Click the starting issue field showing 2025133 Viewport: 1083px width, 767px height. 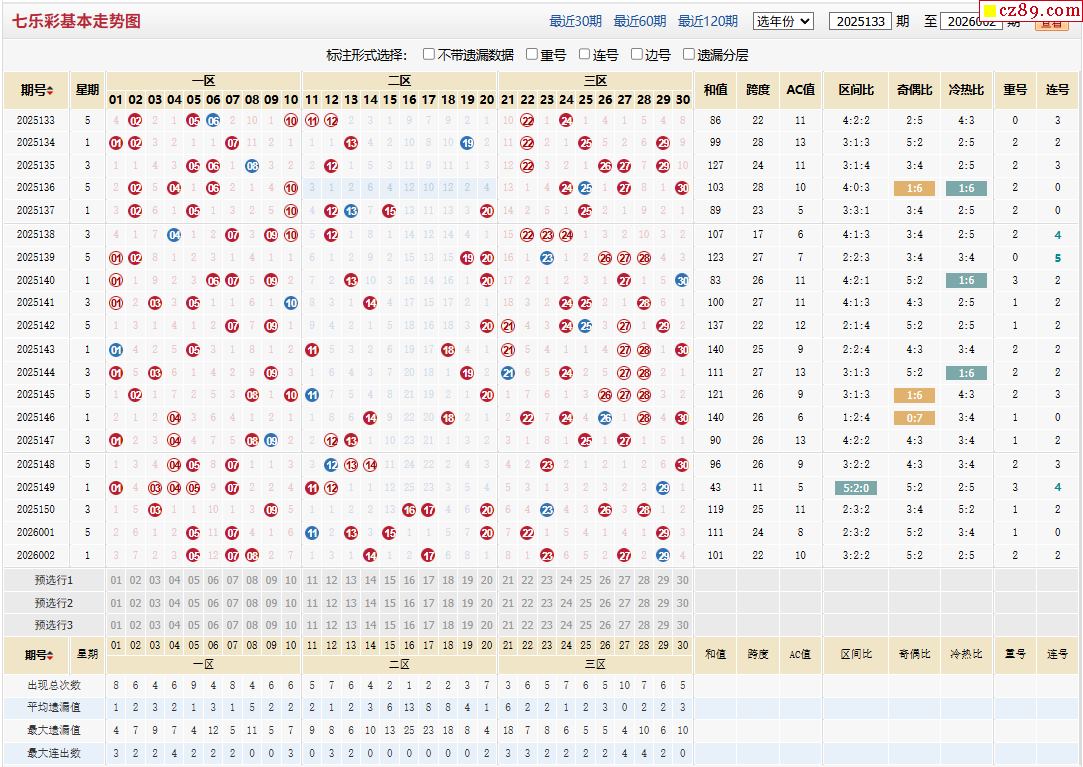[859, 21]
